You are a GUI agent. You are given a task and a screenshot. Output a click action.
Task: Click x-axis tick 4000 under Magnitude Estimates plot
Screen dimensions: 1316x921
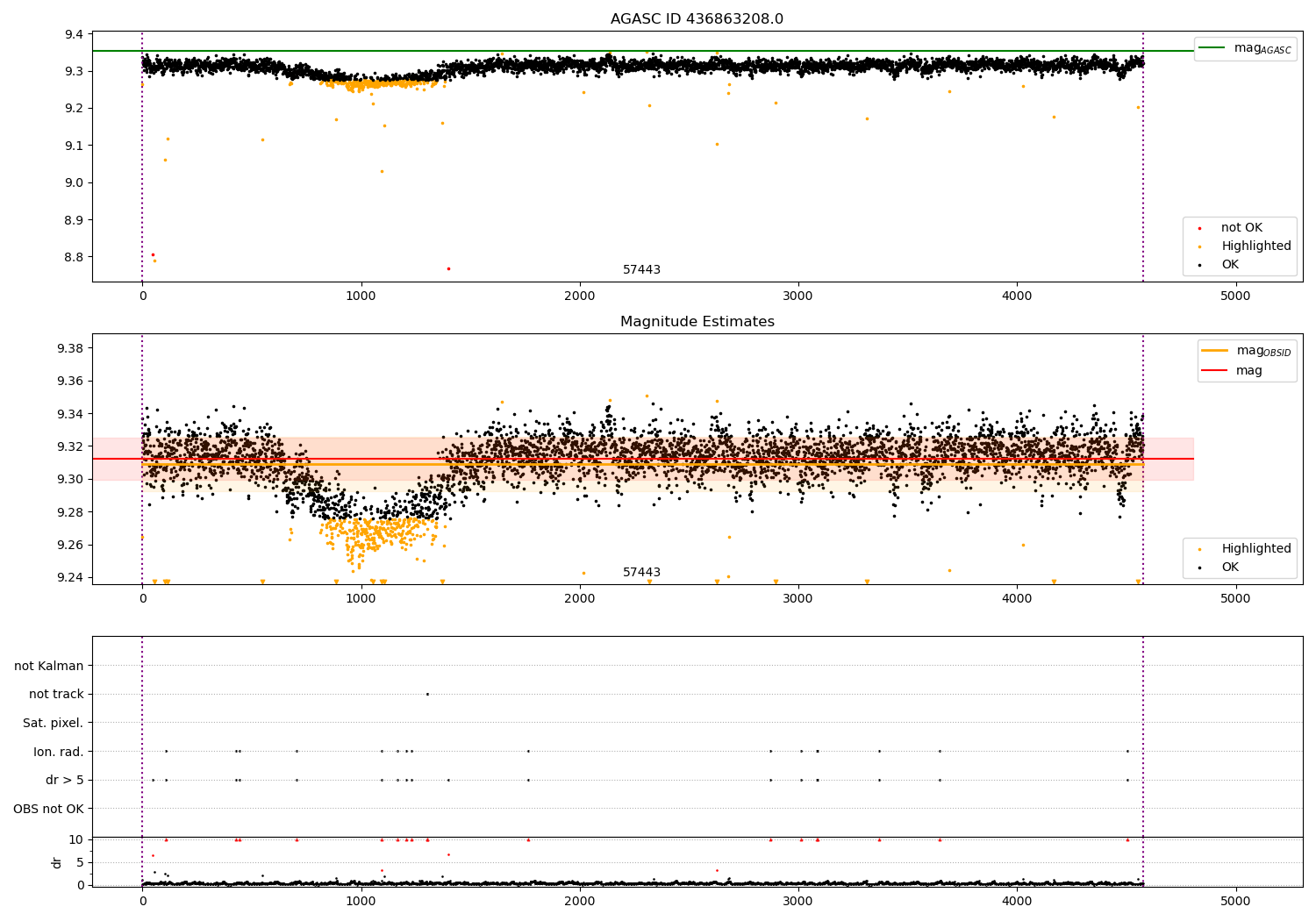(1017, 599)
